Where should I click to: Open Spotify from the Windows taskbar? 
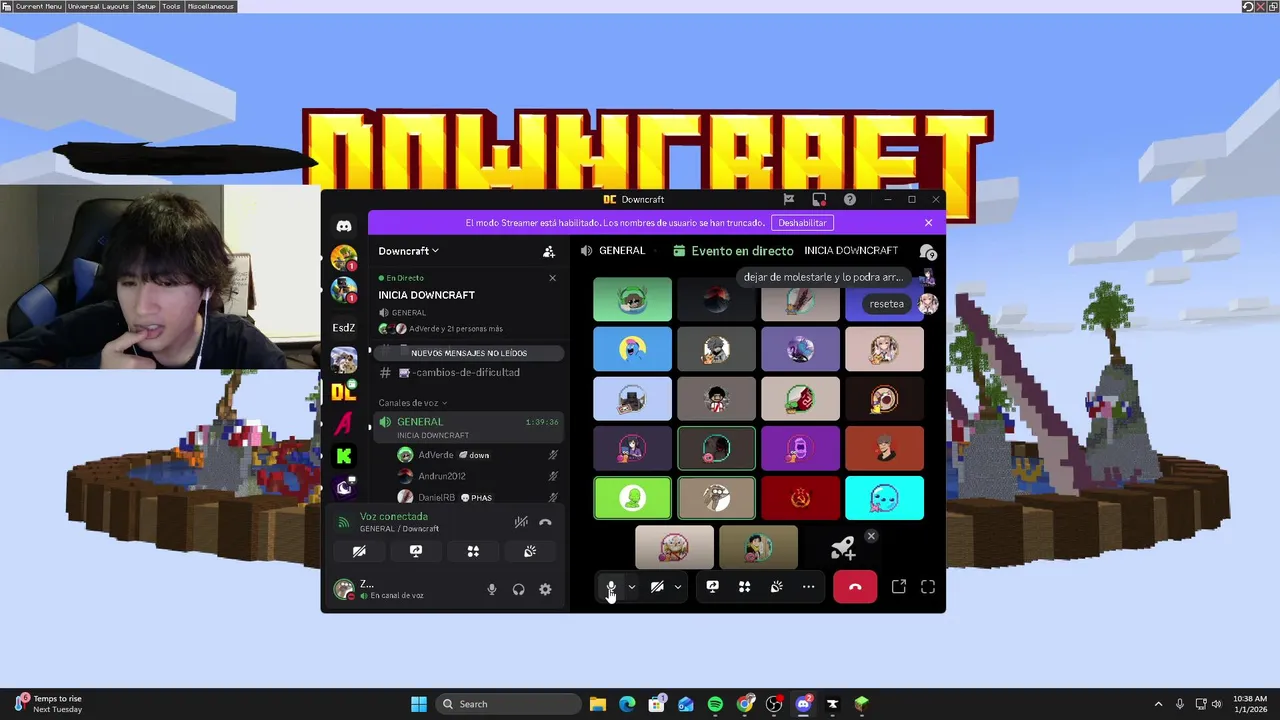pyautogui.click(x=715, y=704)
